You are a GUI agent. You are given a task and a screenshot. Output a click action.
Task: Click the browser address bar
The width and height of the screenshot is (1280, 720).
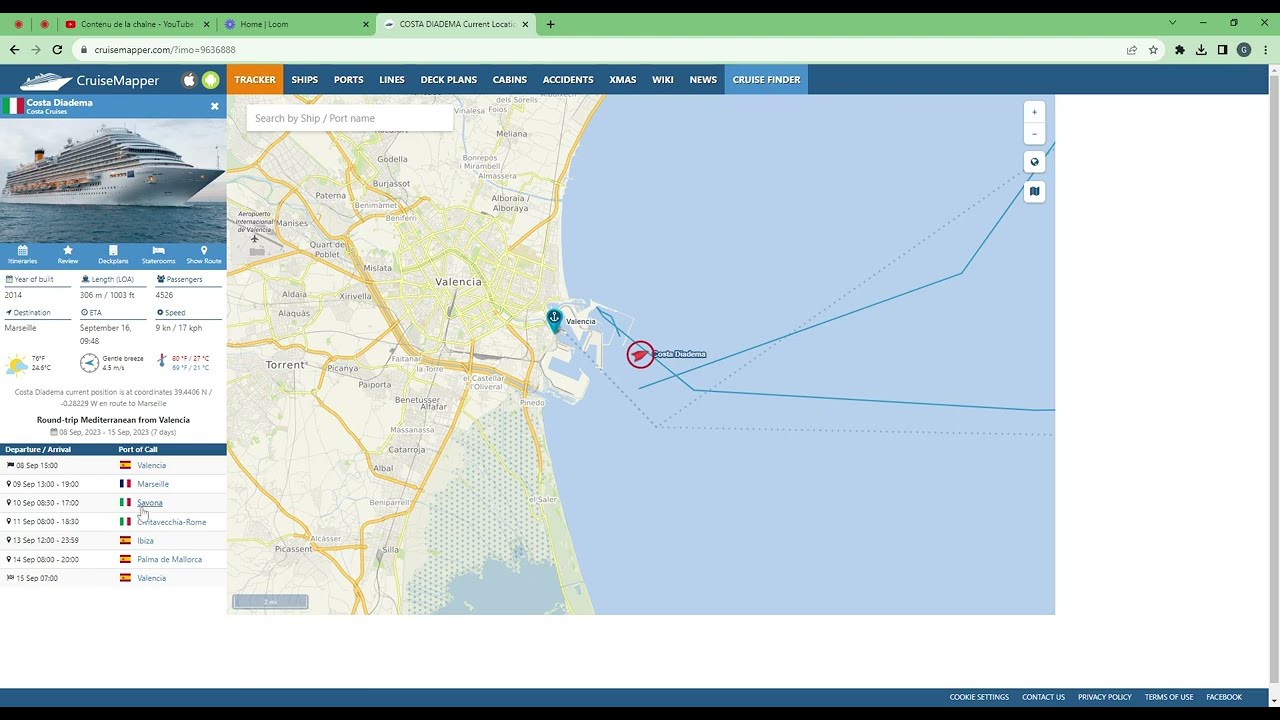[600, 49]
